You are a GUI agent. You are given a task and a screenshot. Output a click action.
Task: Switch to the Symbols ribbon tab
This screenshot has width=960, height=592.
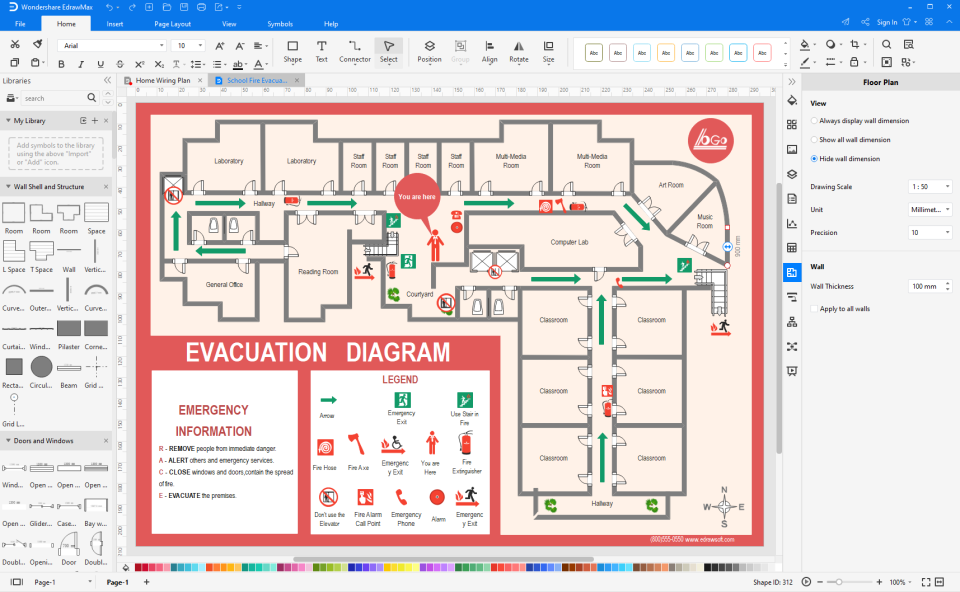[x=279, y=24]
